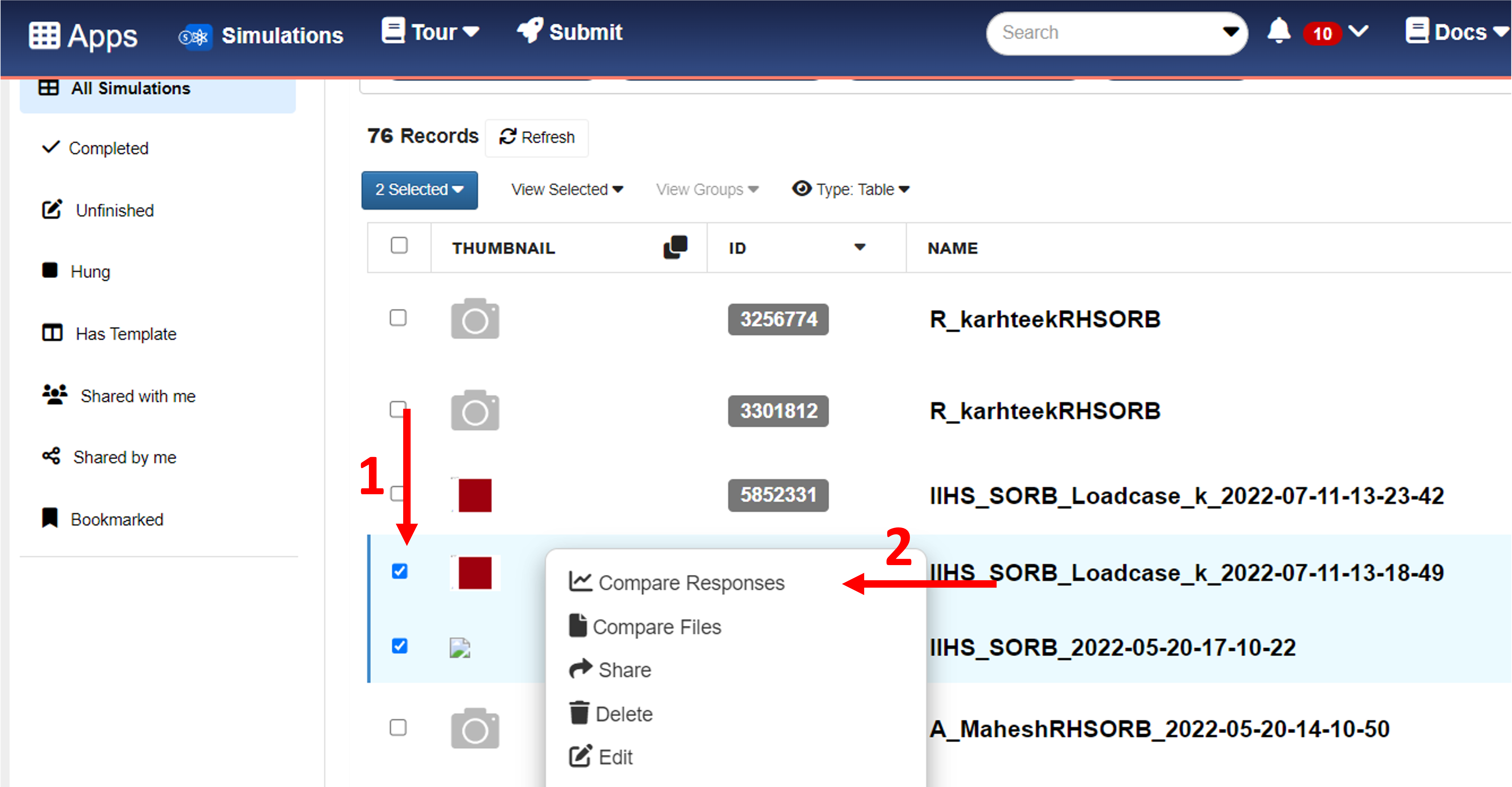Click the name A_MaheshRHSORB_2022-05-20-14-10-50
Screen dimensions: 1512x787
tap(1160, 729)
